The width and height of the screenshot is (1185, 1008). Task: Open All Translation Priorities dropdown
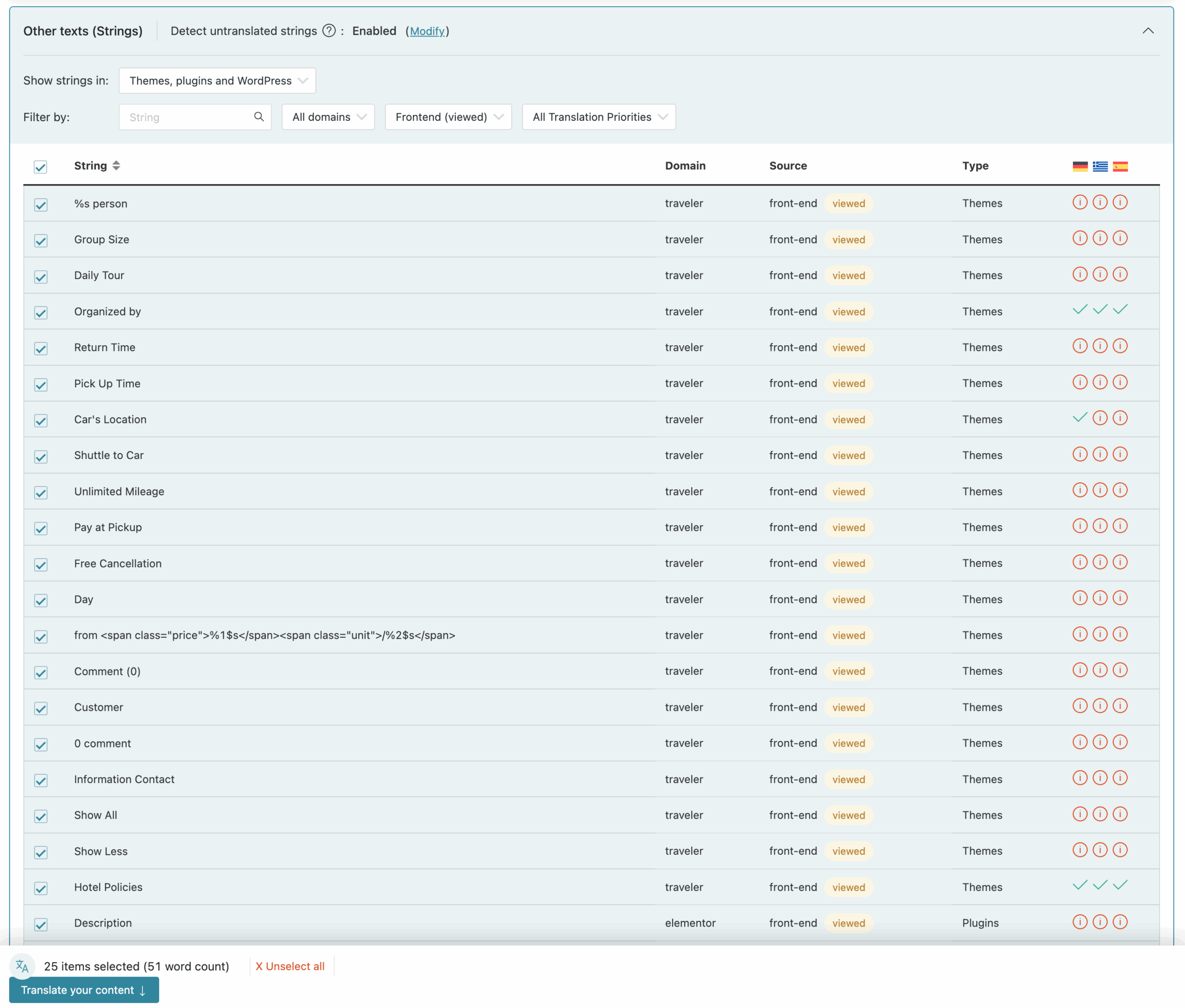[x=599, y=117]
